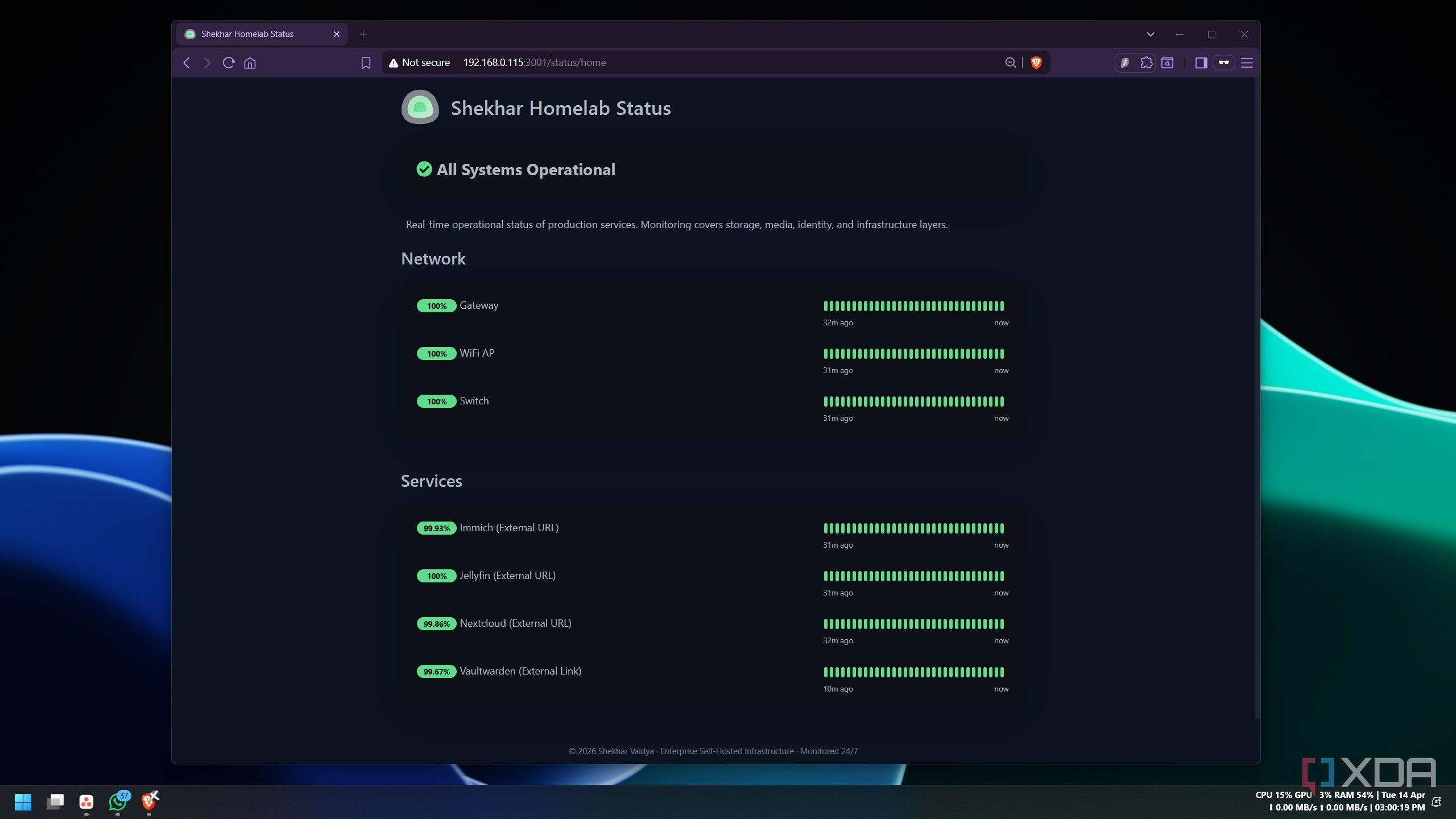Open the browser hamburger menu

pos(1247,63)
